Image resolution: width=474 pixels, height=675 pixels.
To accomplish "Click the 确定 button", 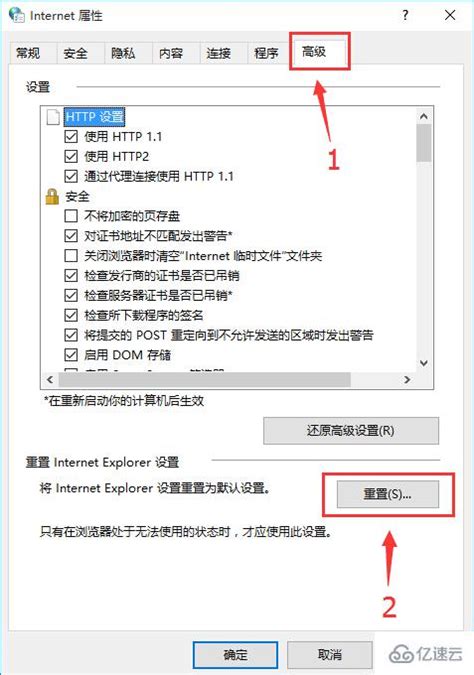I will tap(235, 655).
